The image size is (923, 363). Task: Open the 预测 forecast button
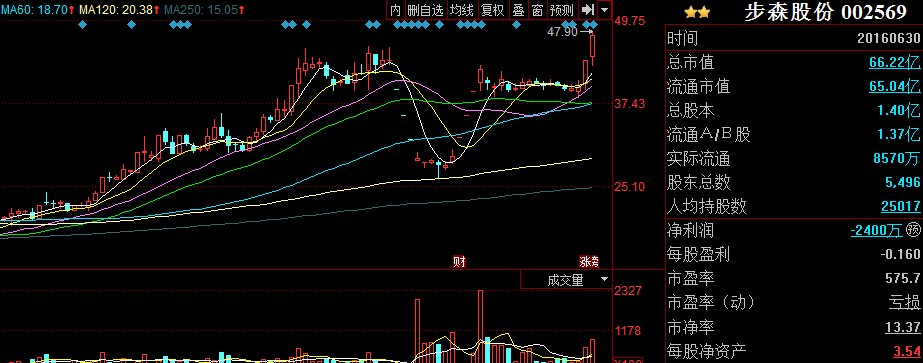click(x=562, y=10)
